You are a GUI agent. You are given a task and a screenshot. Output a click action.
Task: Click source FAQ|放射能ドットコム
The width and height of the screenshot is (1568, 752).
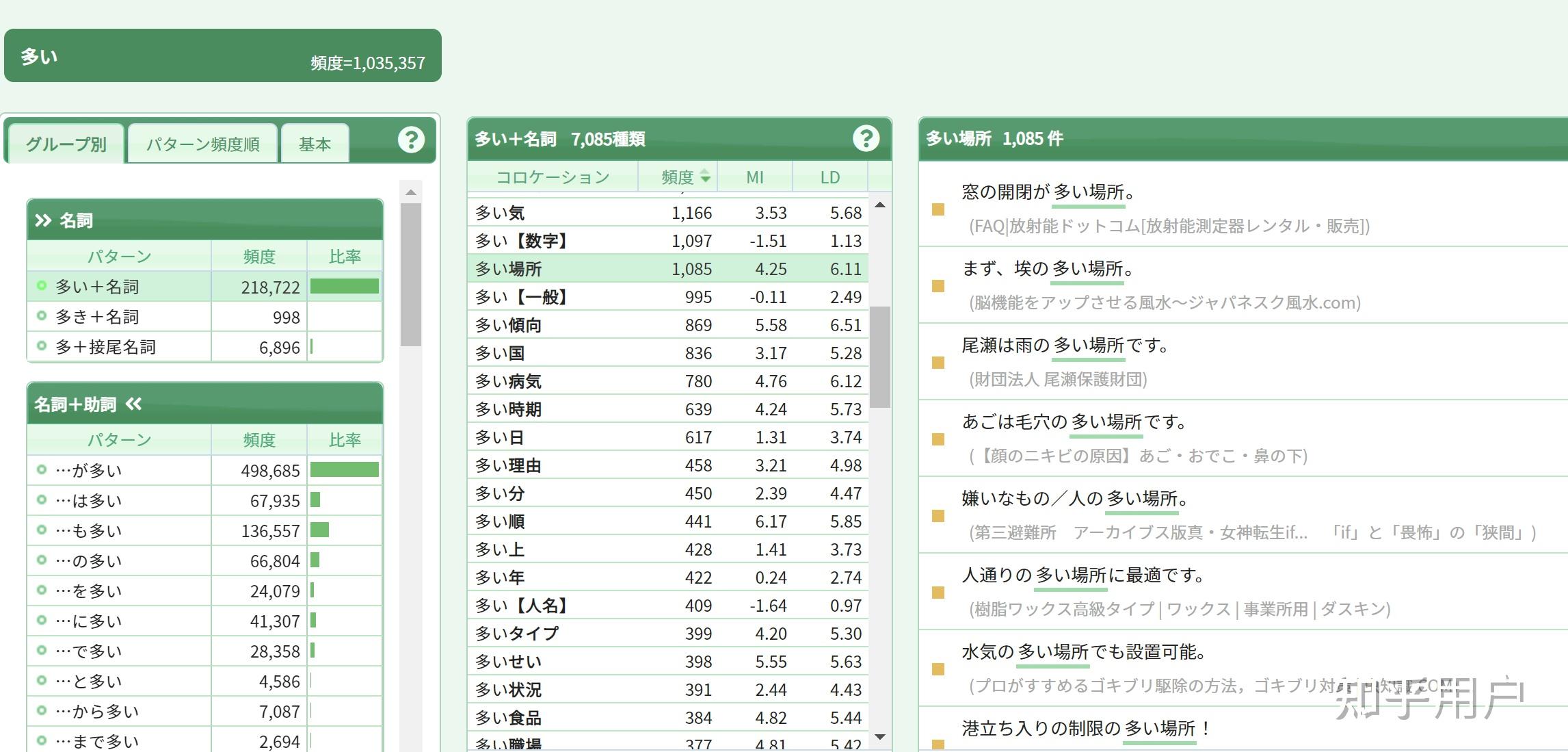coord(1169,226)
